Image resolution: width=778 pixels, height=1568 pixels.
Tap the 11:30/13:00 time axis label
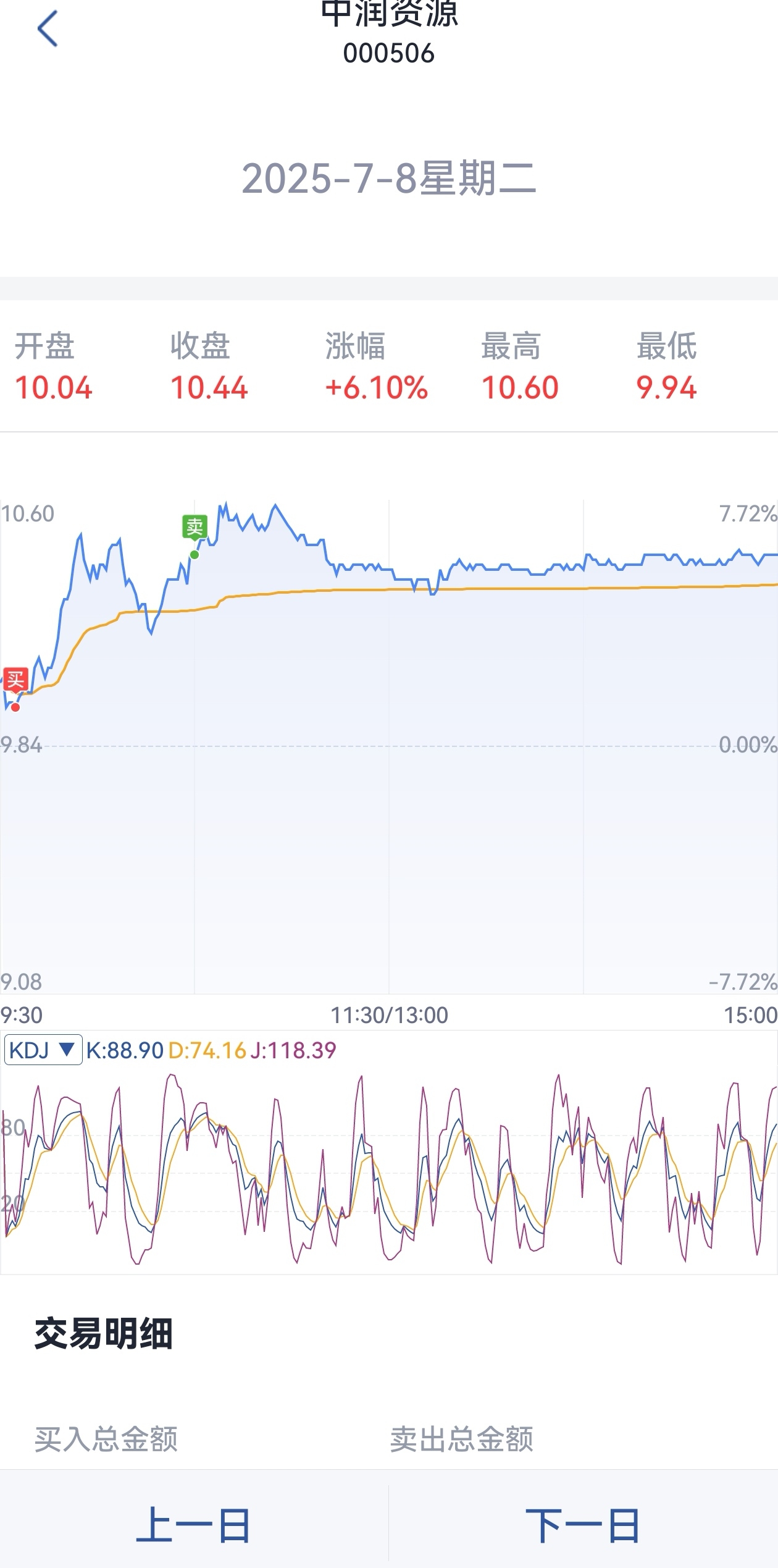click(x=389, y=1015)
